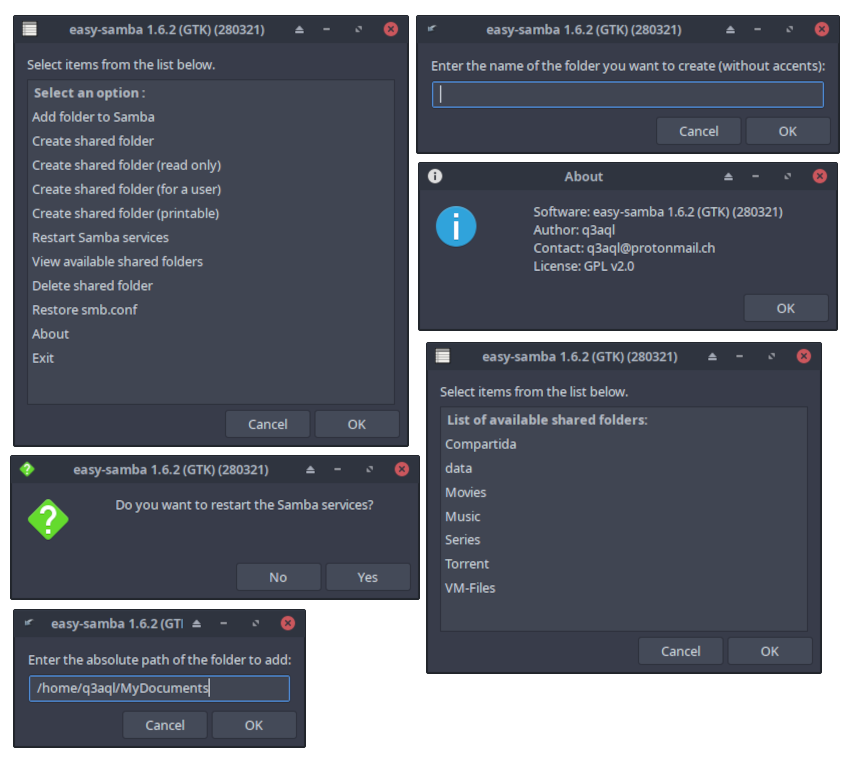Roll up the About dialog with shade button
The height and width of the screenshot is (760, 850).
tap(728, 176)
